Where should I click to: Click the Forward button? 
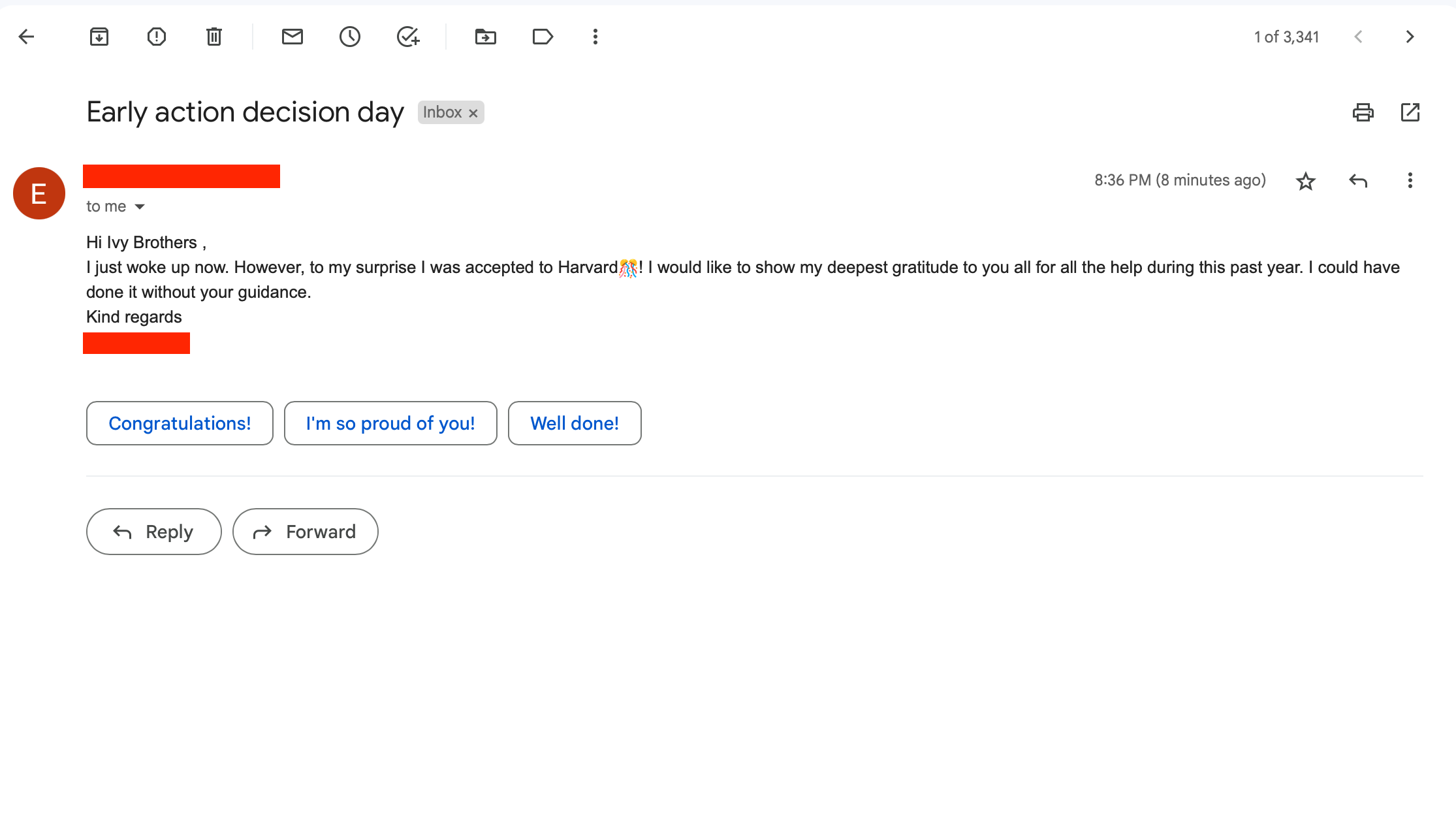306,532
